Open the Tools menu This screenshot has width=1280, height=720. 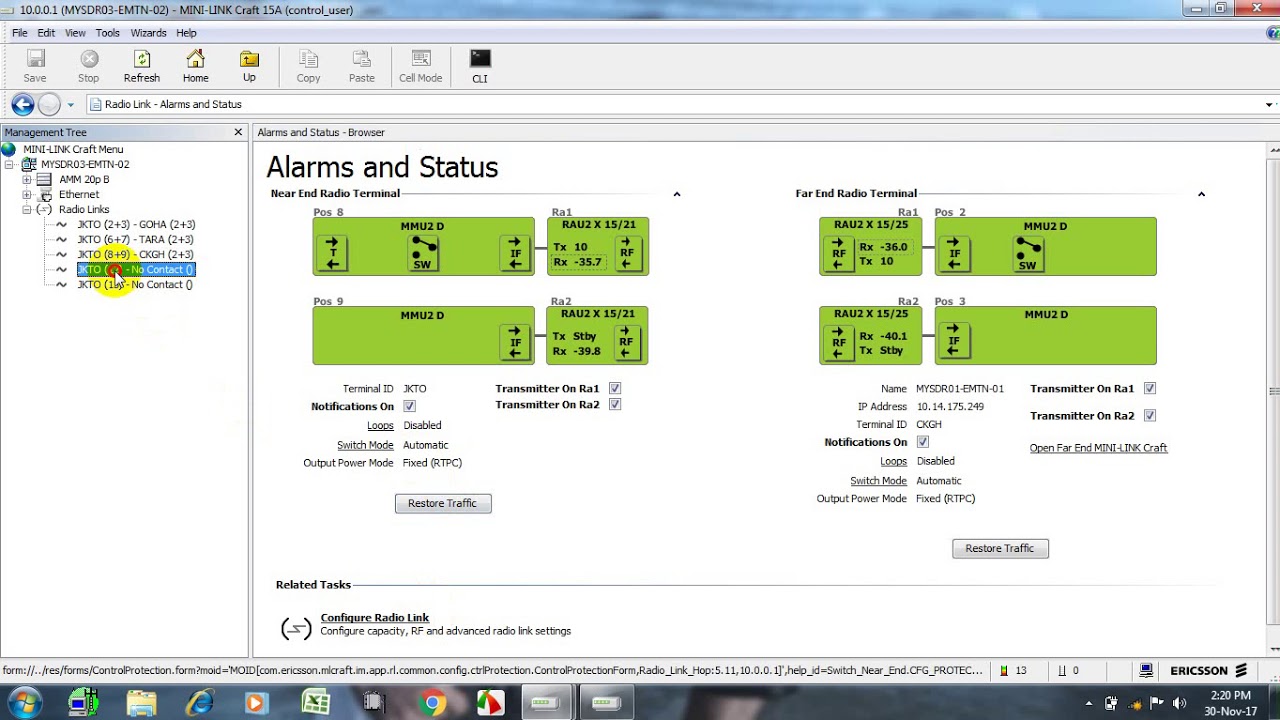pos(108,33)
